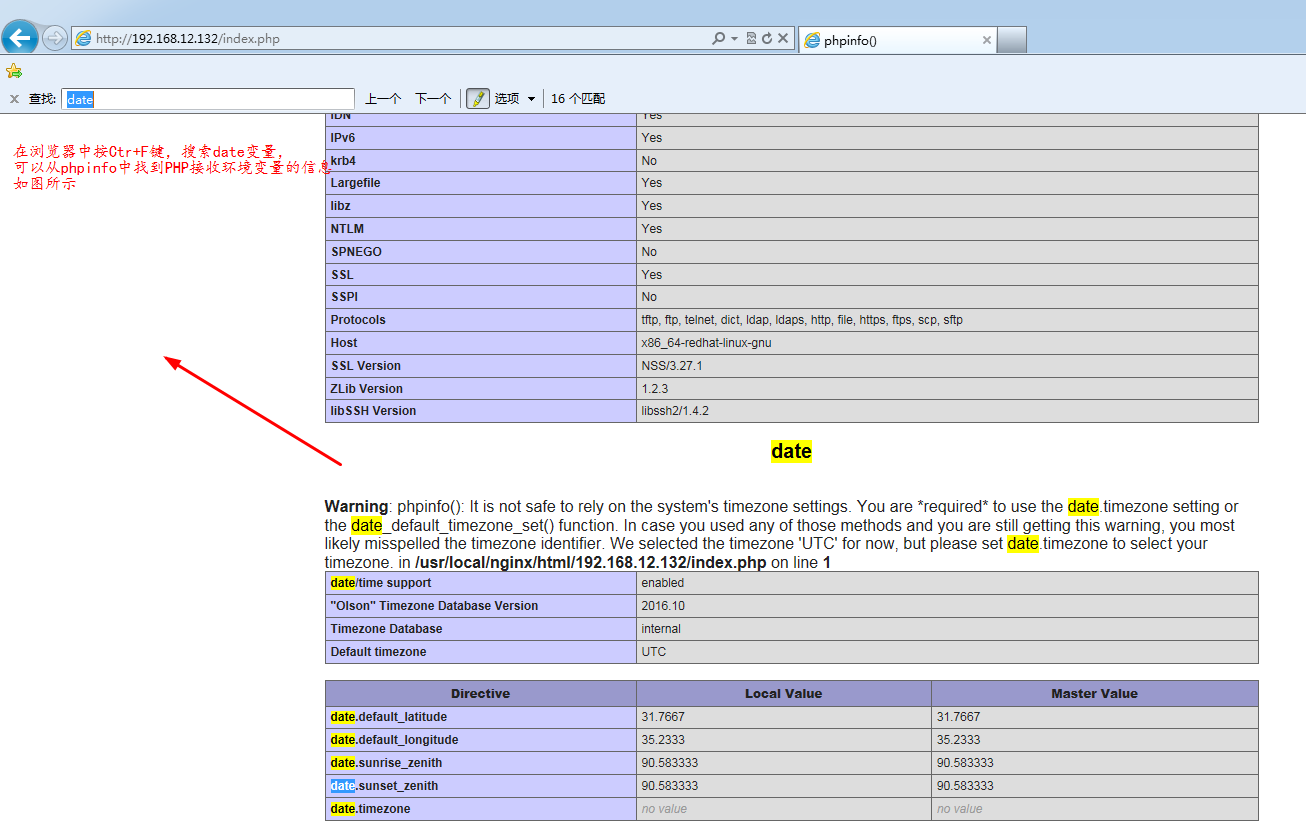Open a new blank tab
The width and height of the screenshot is (1306, 833).
1012,40
